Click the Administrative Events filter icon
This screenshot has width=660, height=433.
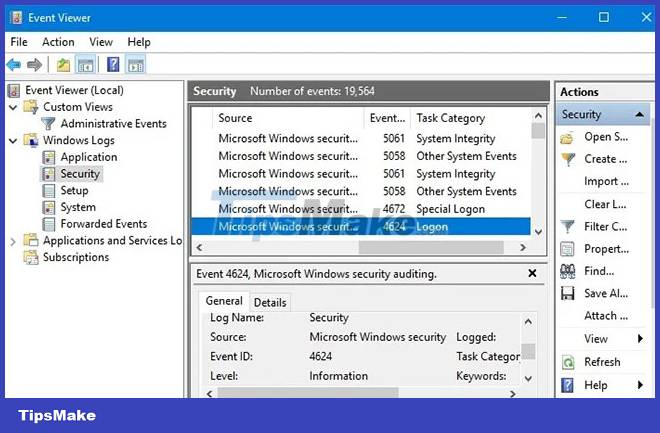coord(48,124)
